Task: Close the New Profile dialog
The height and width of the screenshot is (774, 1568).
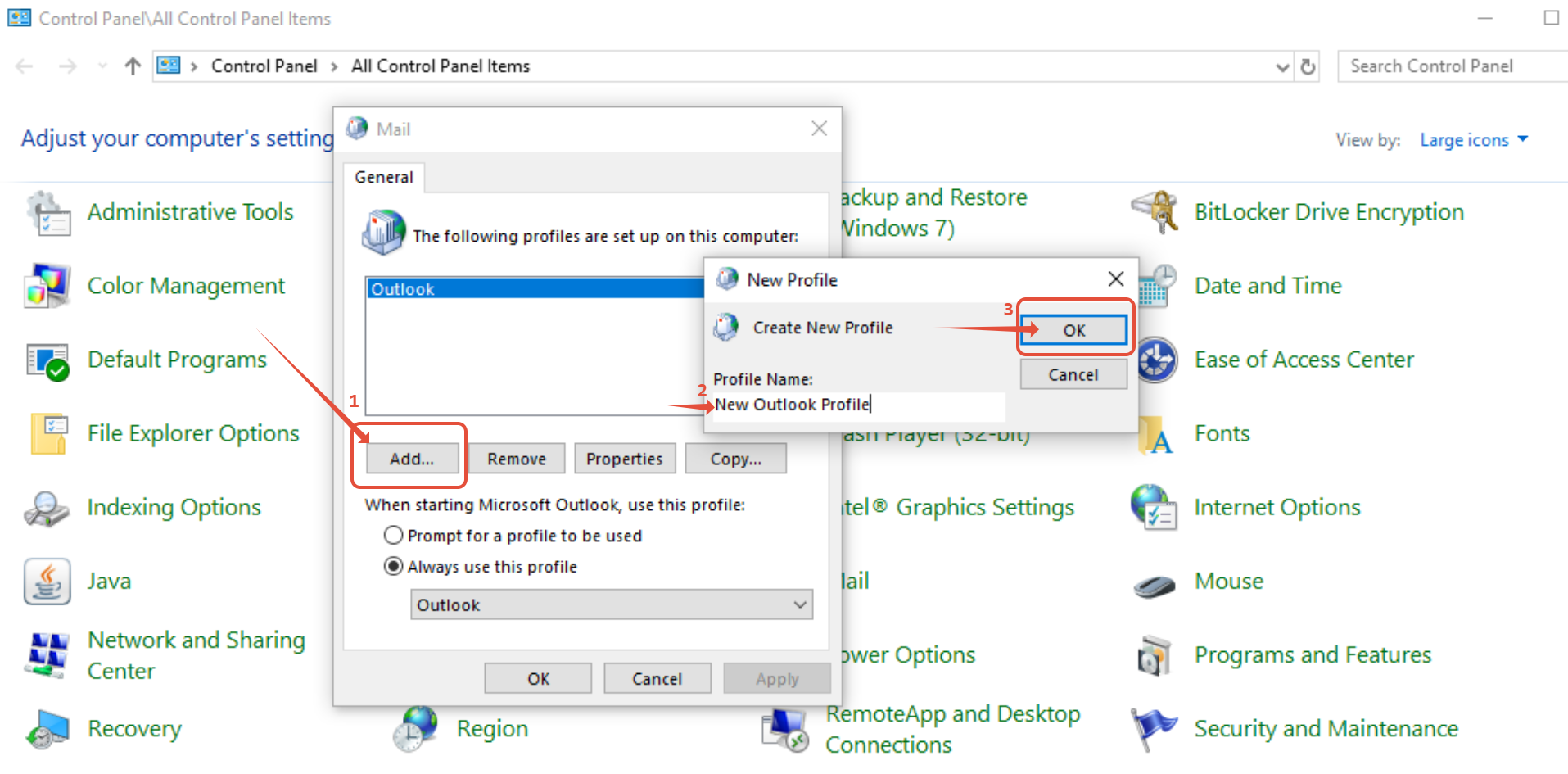Action: pyautogui.click(x=1115, y=279)
